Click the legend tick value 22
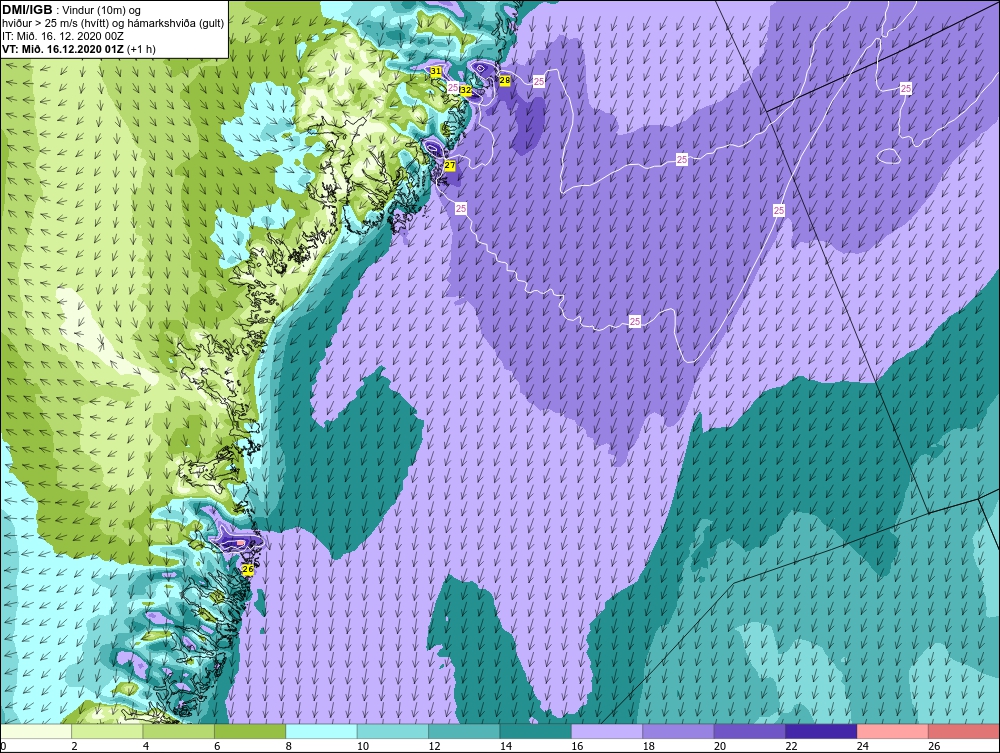 791,746
